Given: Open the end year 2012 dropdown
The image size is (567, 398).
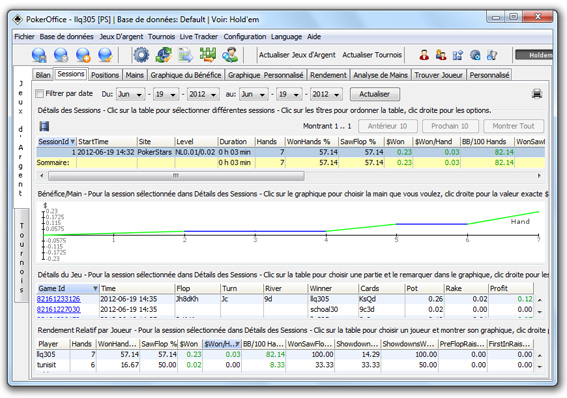Looking at the screenshot, I should 326,94.
